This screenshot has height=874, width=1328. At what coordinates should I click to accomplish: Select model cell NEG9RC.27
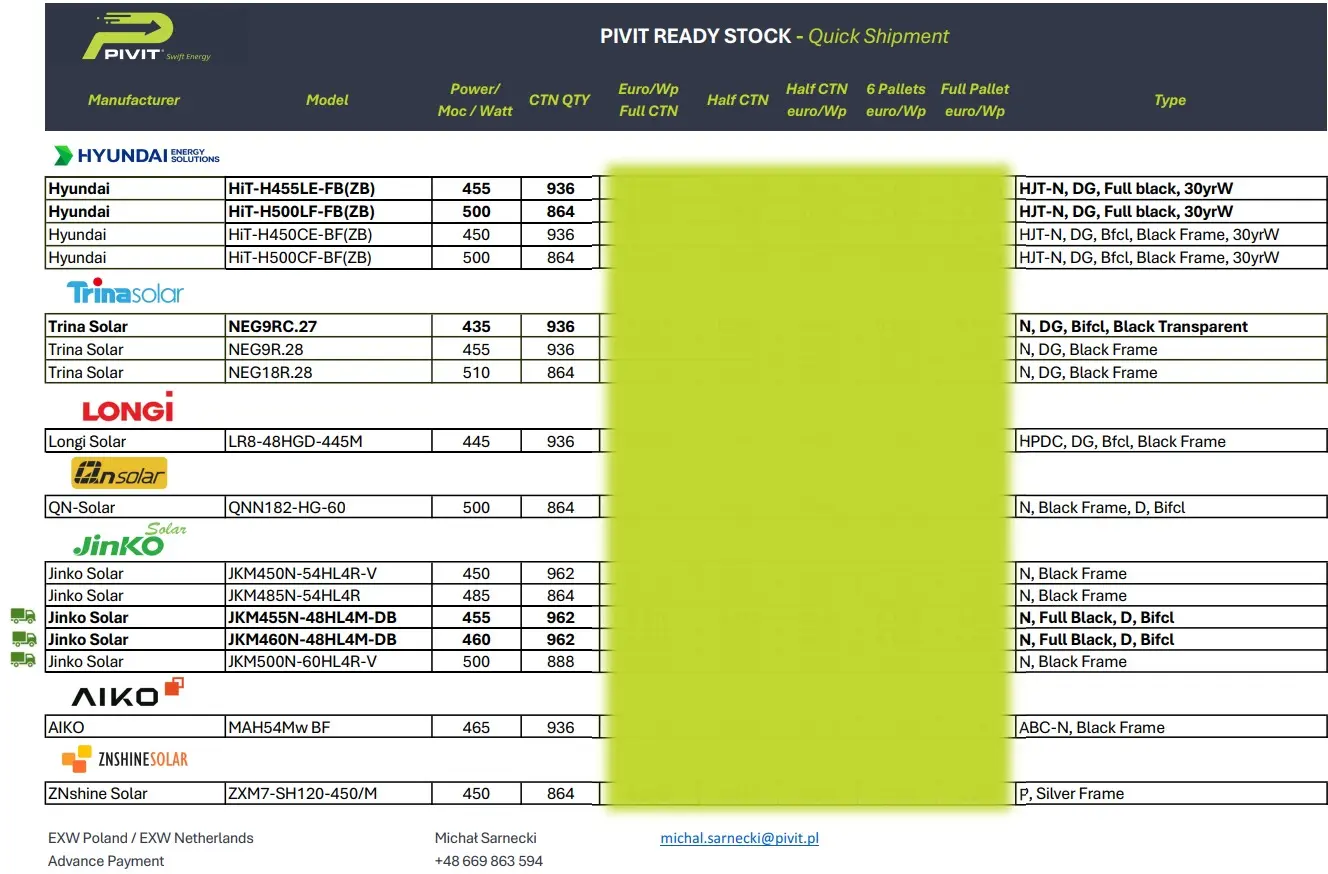(329, 326)
